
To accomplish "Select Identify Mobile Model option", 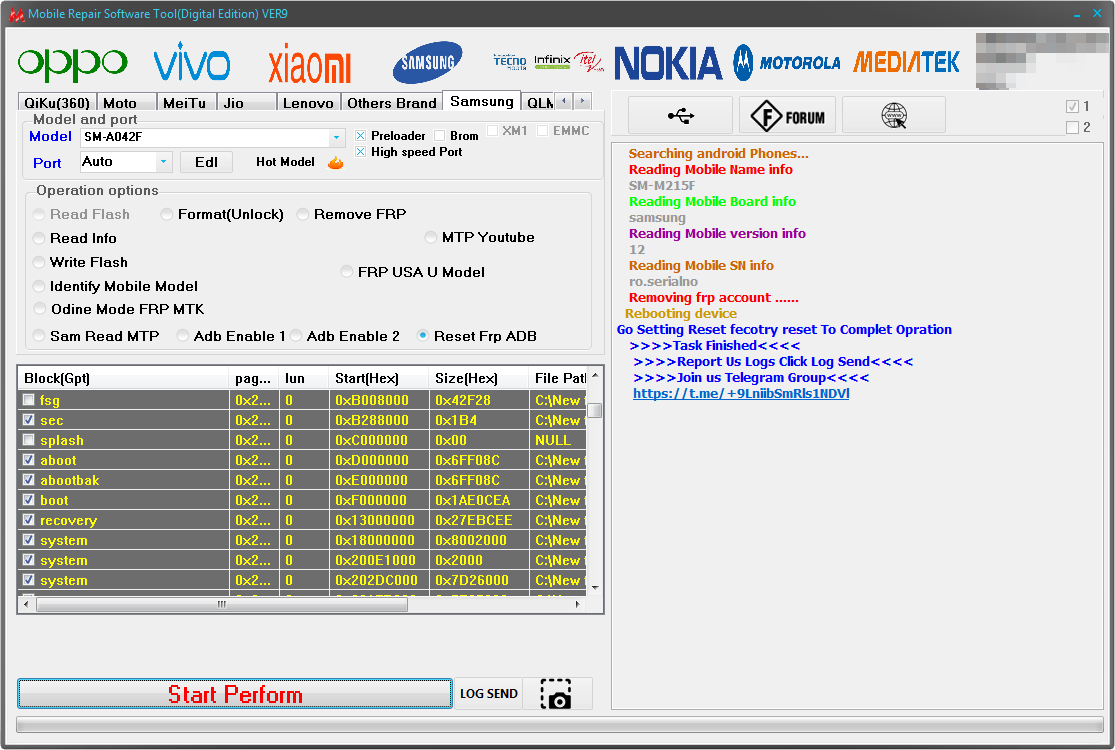I will 40,286.
